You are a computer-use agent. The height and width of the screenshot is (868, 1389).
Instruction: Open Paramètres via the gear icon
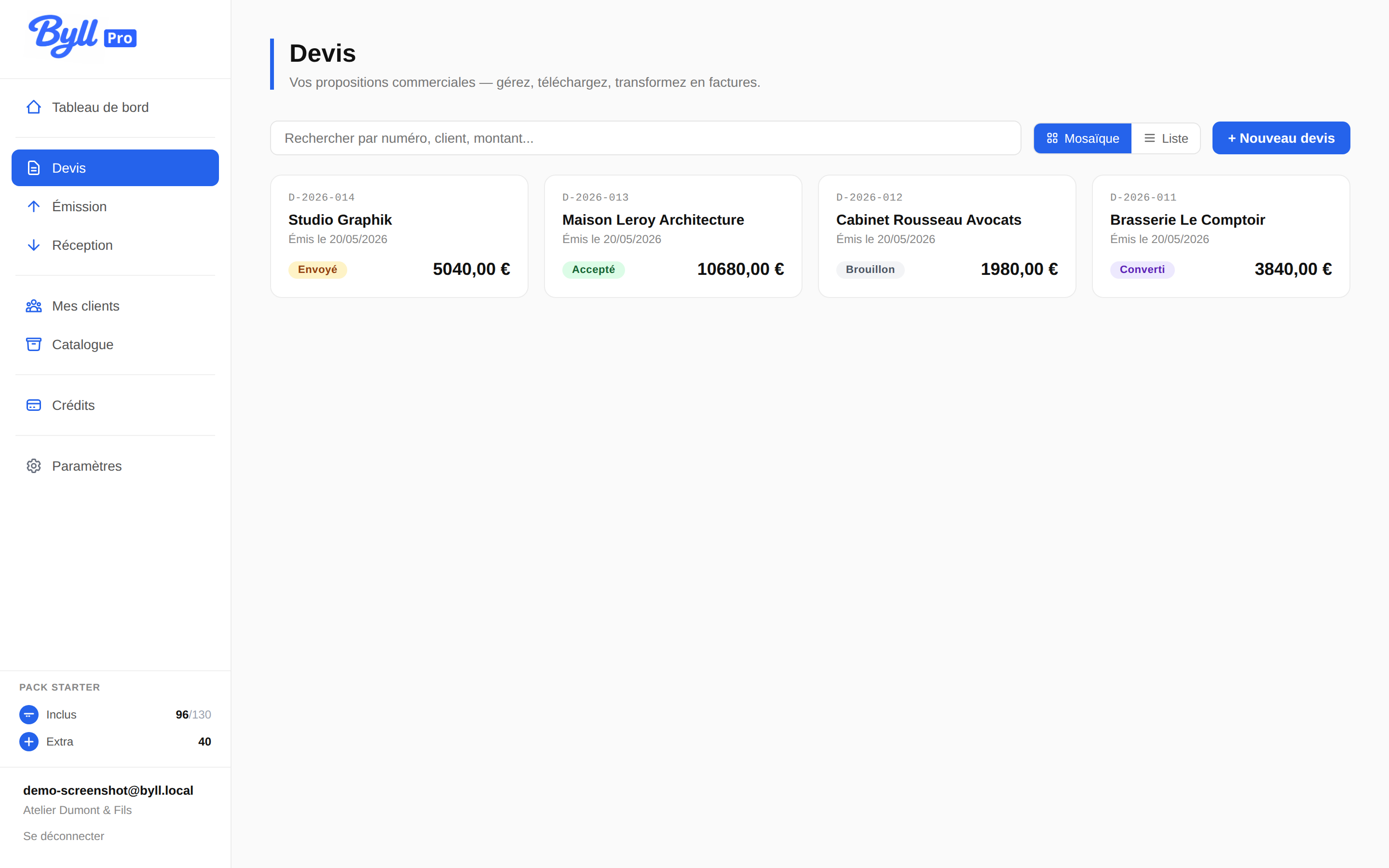(33, 466)
